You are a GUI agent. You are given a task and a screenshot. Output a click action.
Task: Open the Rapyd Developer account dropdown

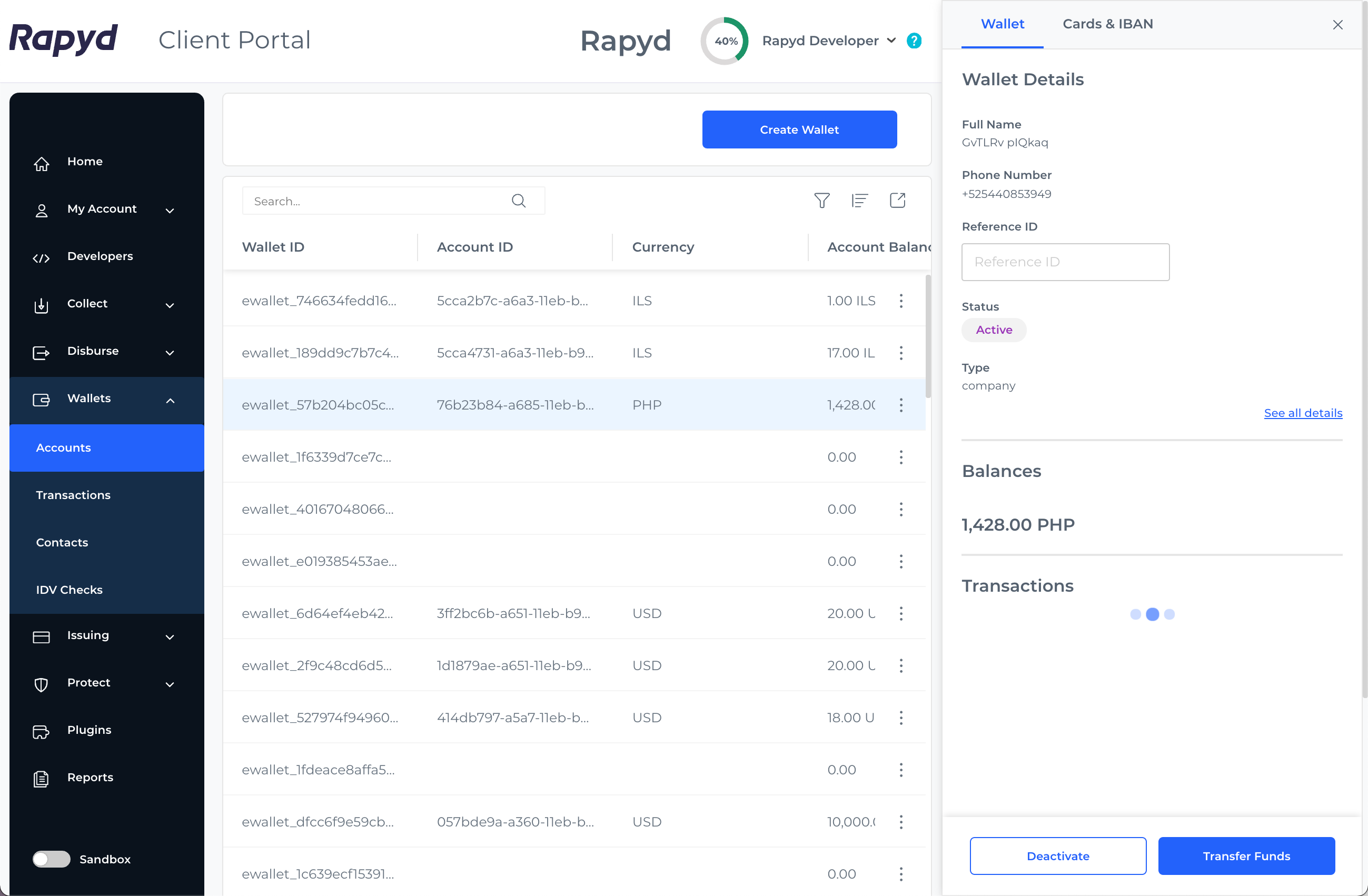coord(829,41)
